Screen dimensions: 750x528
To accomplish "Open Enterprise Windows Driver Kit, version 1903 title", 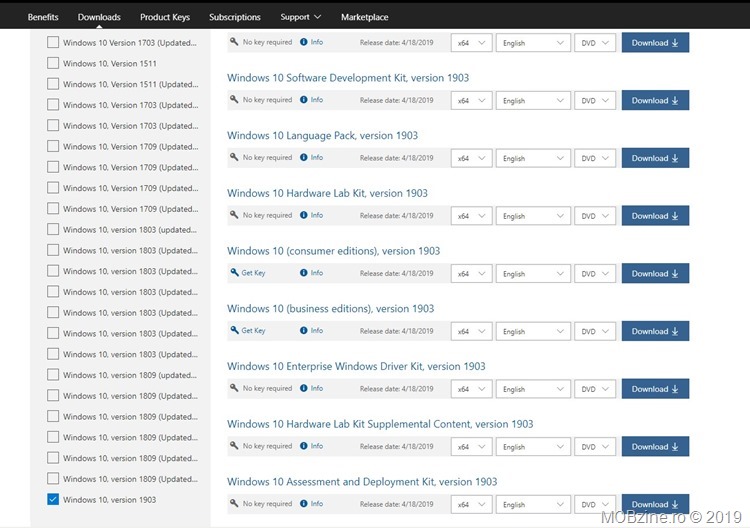I will pos(356,366).
